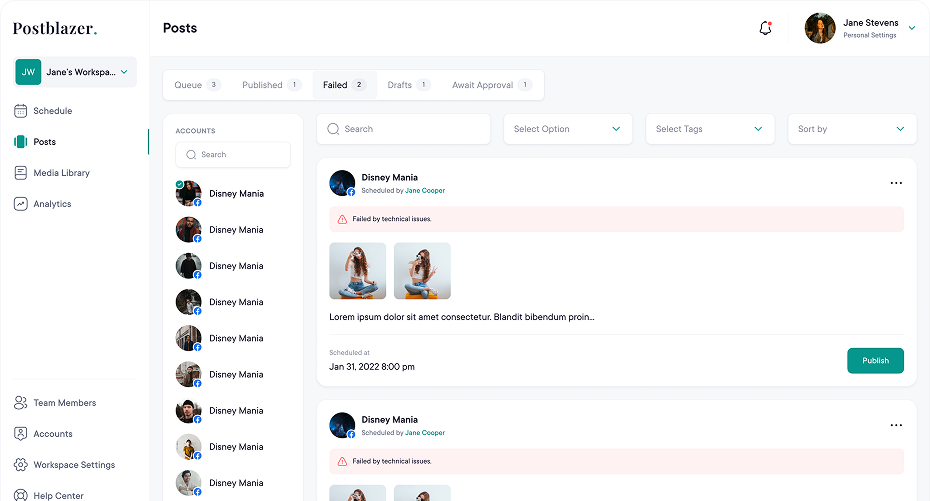
Task: Open the Select Option dropdown
Action: (x=568, y=129)
